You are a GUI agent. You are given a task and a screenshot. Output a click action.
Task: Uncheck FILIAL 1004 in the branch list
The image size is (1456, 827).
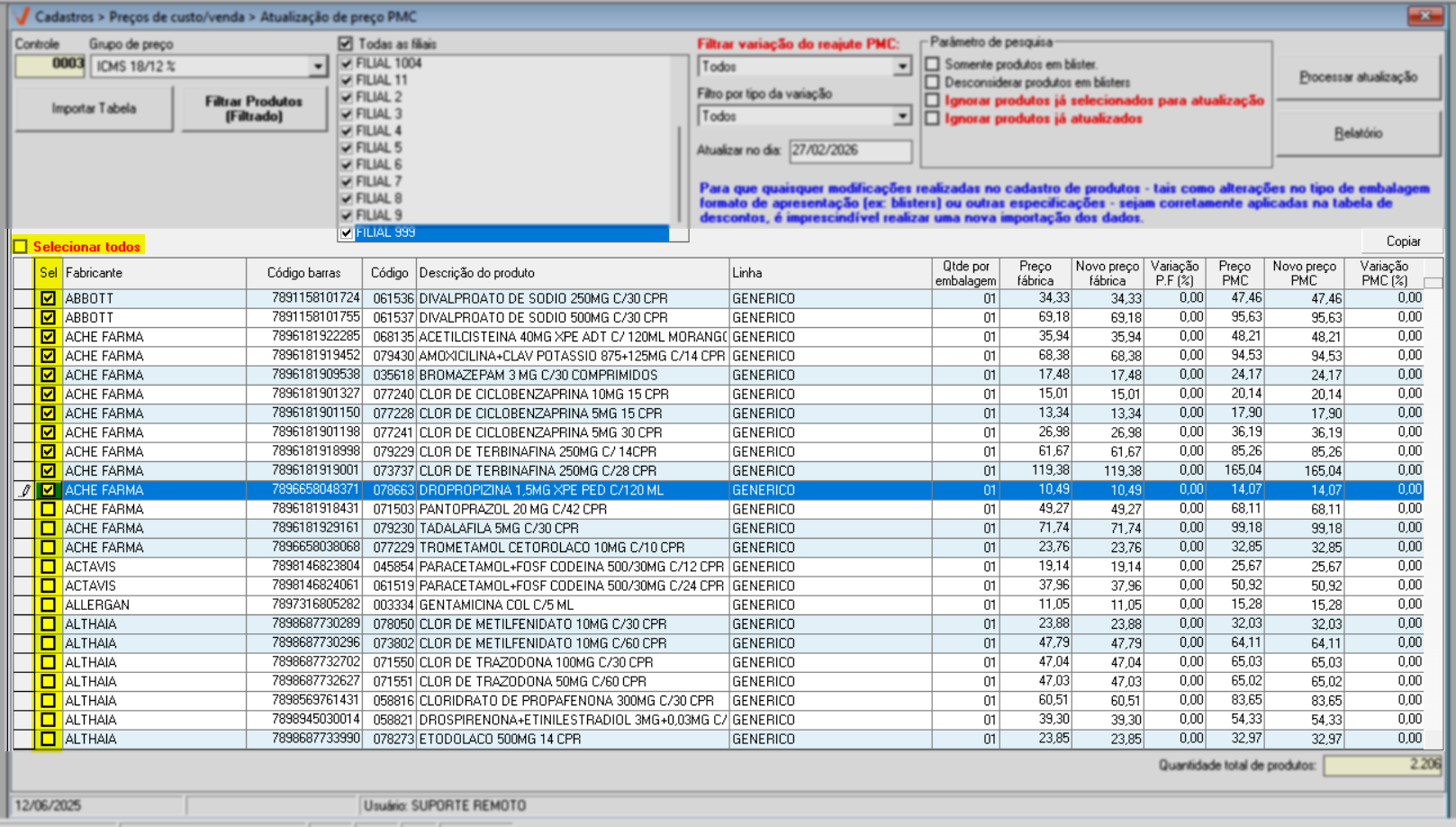point(347,63)
